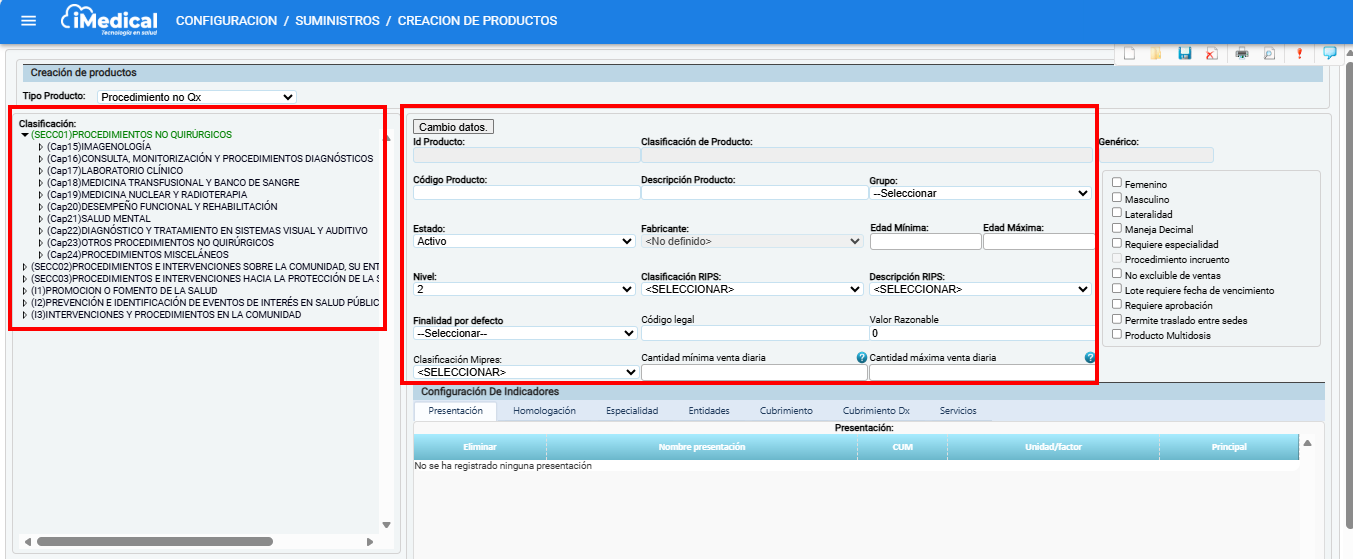Open the Grupo dropdown list
This screenshot has width=1353, height=559.
click(979, 193)
